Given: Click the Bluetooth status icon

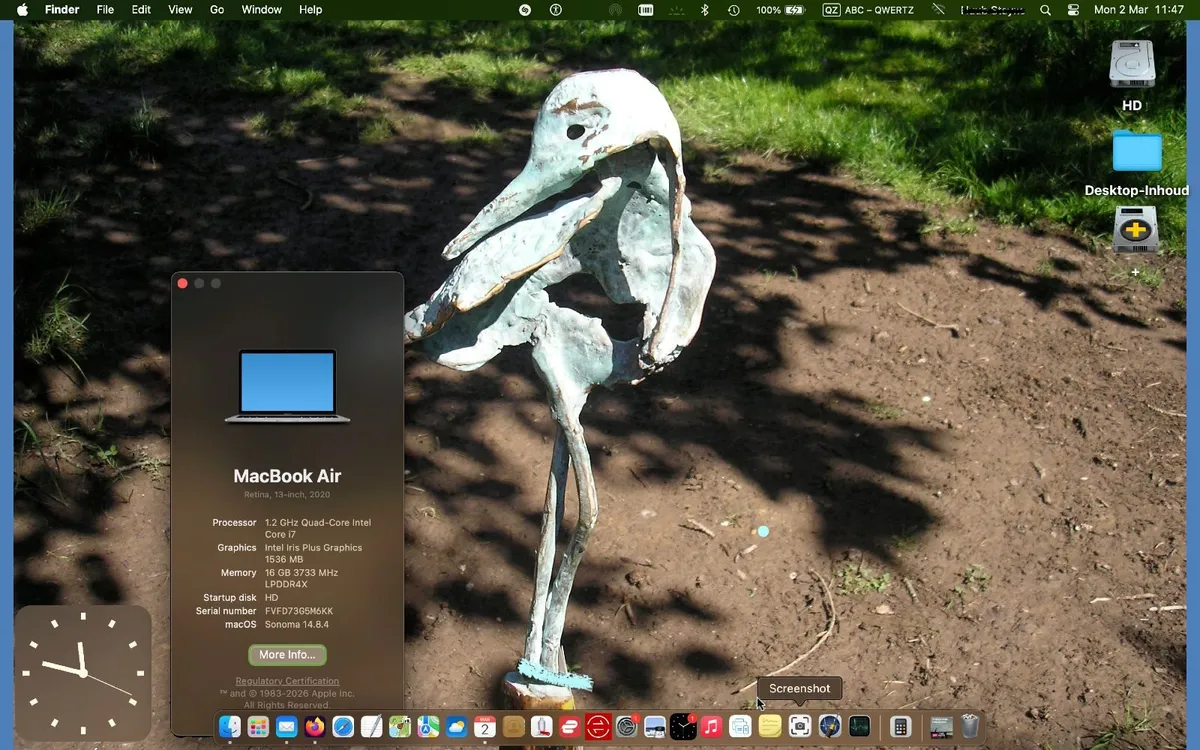Looking at the screenshot, I should (x=703, y=10).
